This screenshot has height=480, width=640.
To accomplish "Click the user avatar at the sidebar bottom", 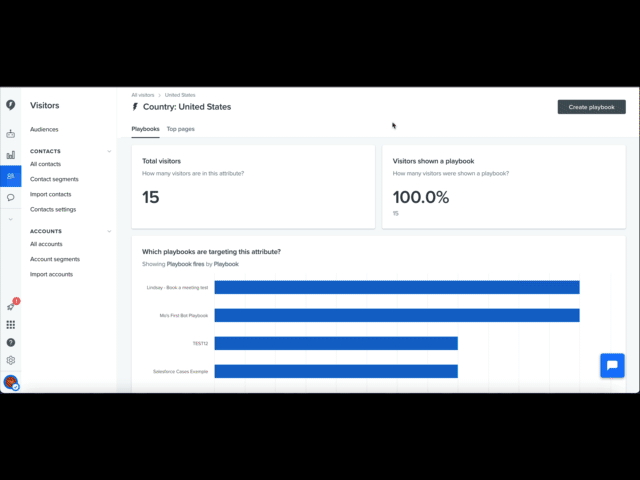I will click(11, 382).
